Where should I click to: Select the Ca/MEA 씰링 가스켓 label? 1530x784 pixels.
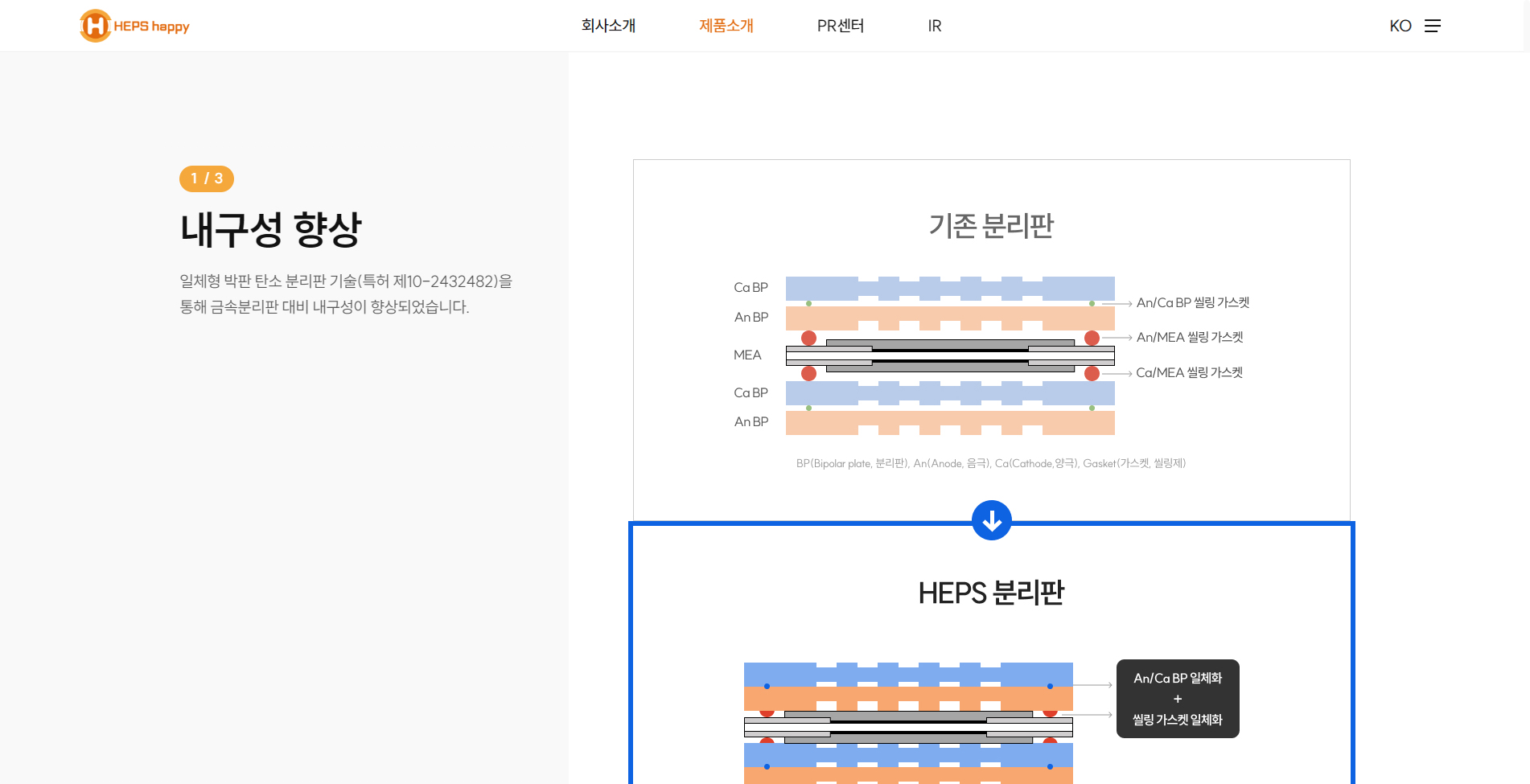pyautogui.click(x=1189, y=373)
